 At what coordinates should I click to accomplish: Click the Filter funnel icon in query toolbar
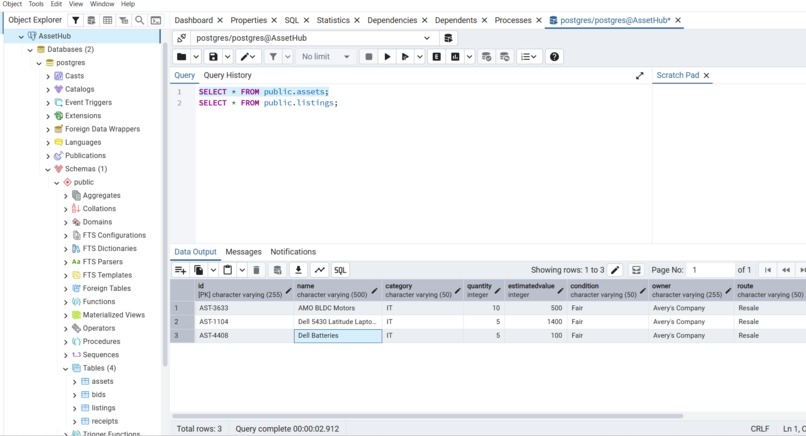pyautogui.click(x=273, y=57)
